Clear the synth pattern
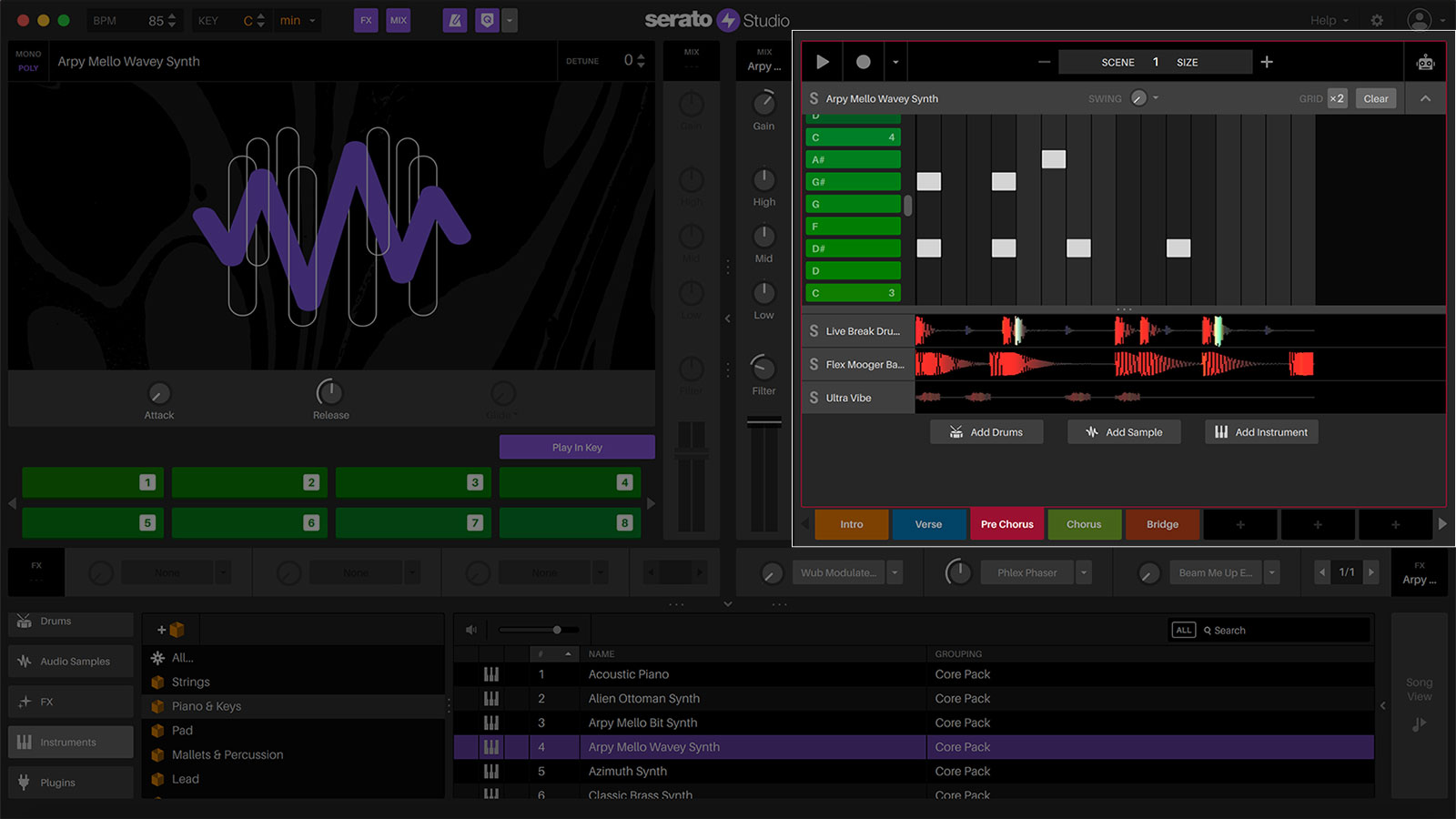 pos(1376,98)
